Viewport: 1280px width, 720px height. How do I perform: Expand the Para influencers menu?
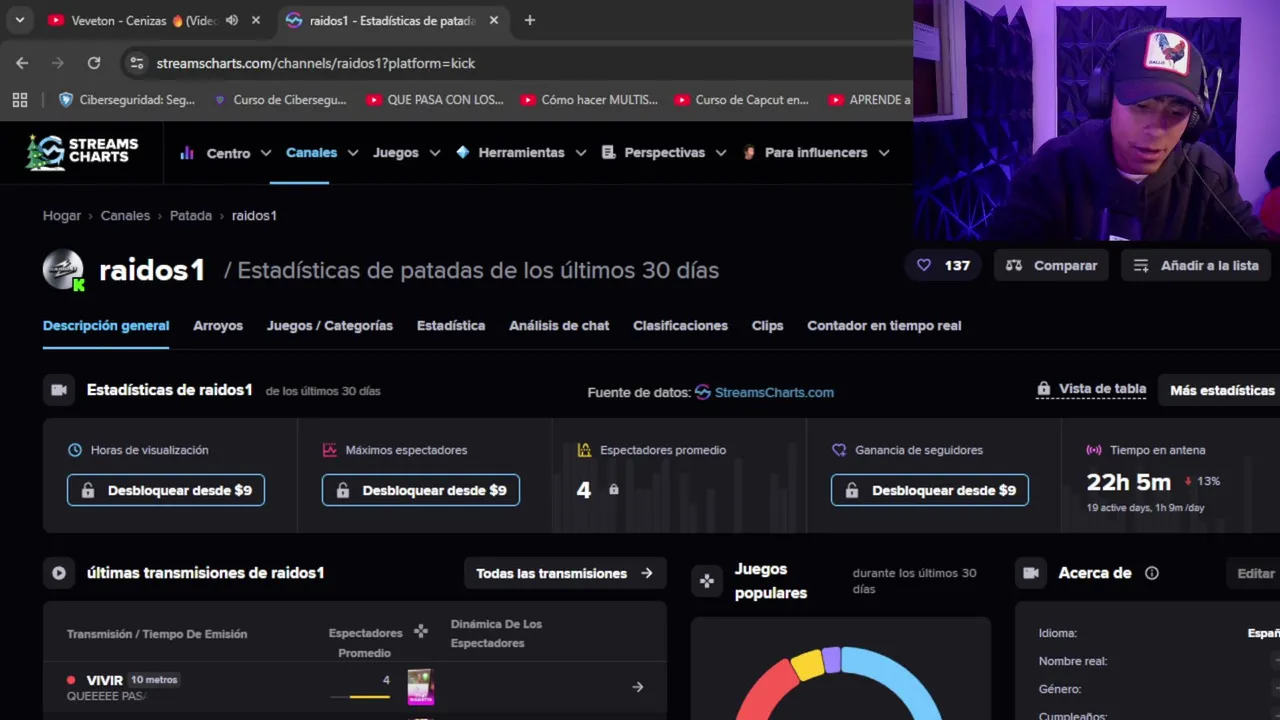click(816, 152)
